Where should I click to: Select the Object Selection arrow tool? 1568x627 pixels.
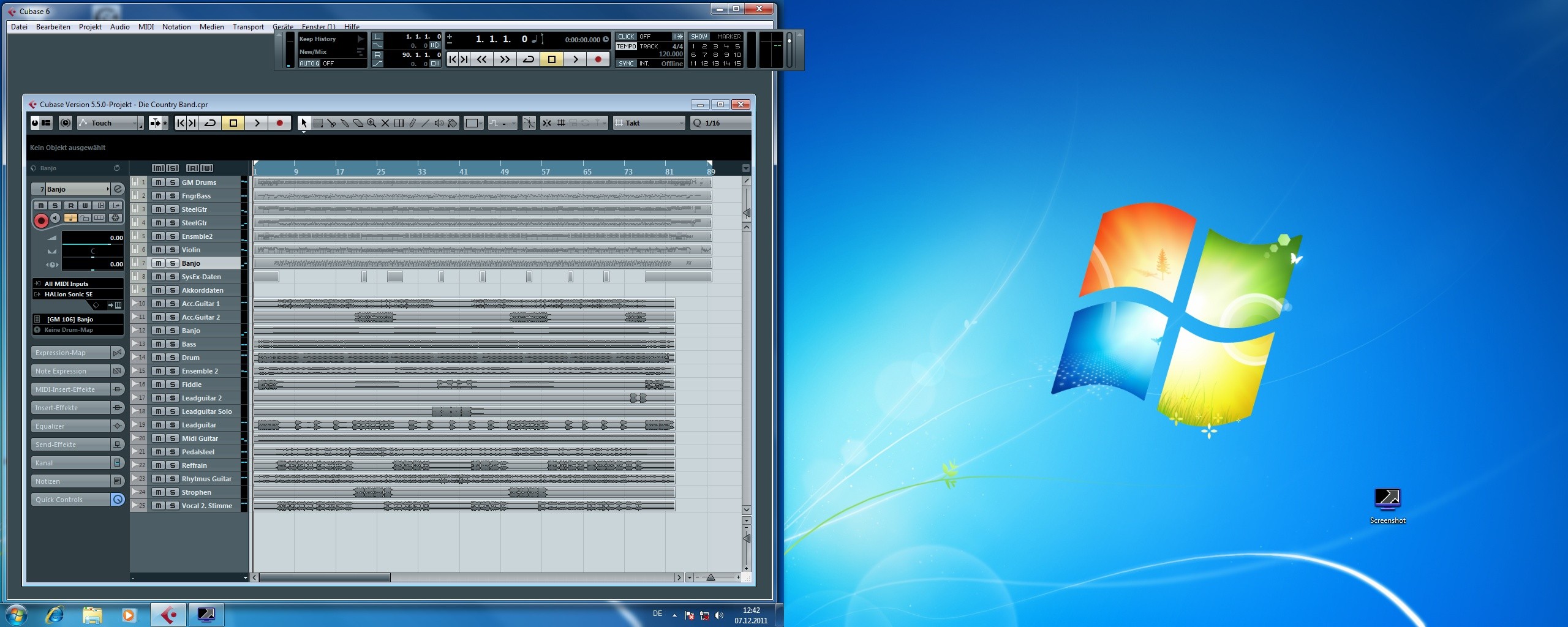[304, 123]
